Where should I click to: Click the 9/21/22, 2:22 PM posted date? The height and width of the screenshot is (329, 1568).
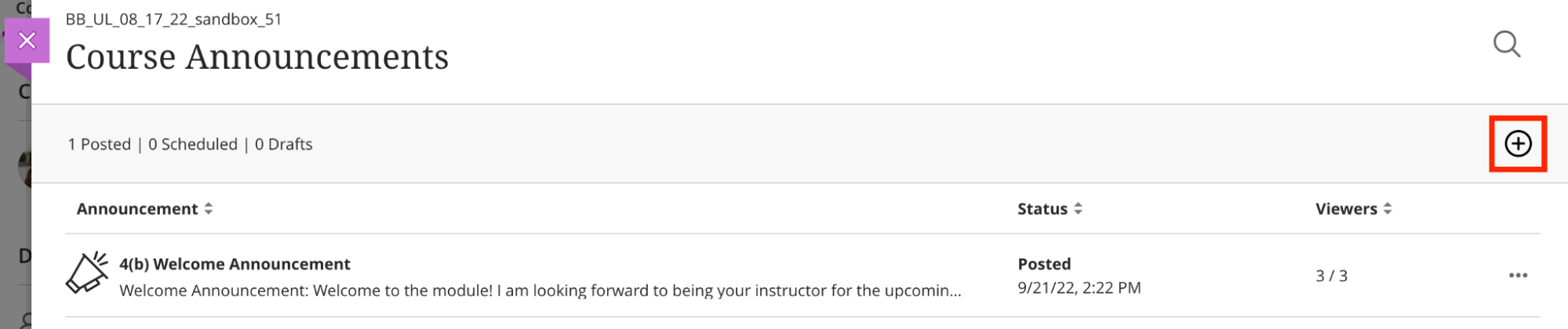pyautogui.click(x=1079, y=288)
